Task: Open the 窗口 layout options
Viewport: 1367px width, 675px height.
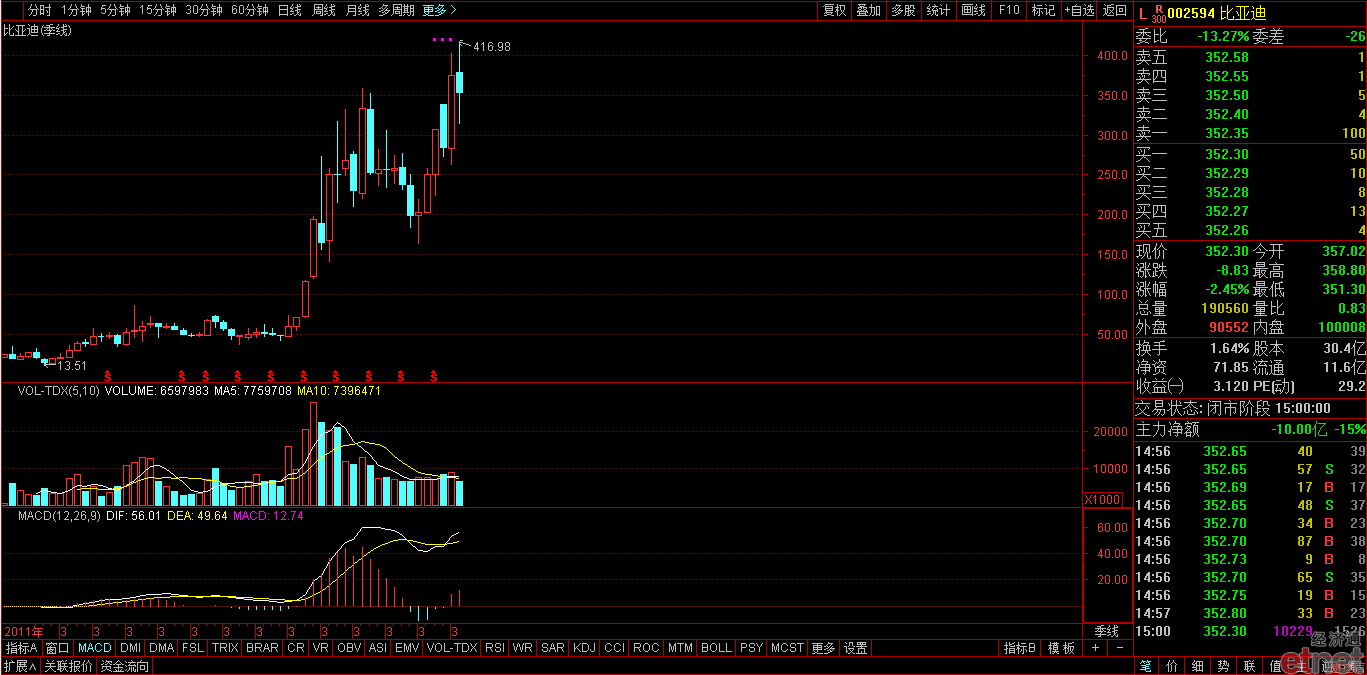Action: pyautogui.click(x=57, y=648)
